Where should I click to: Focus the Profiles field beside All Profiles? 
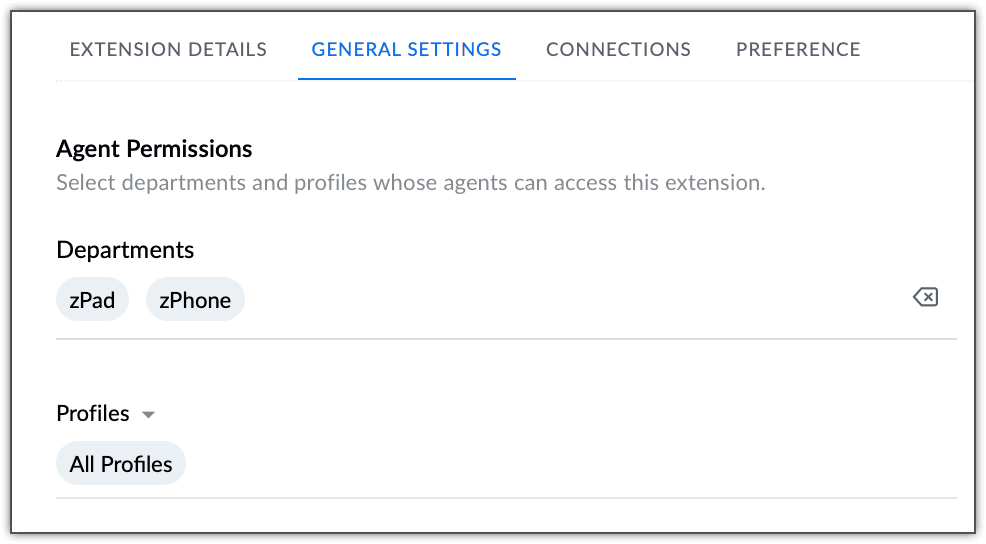570,464
